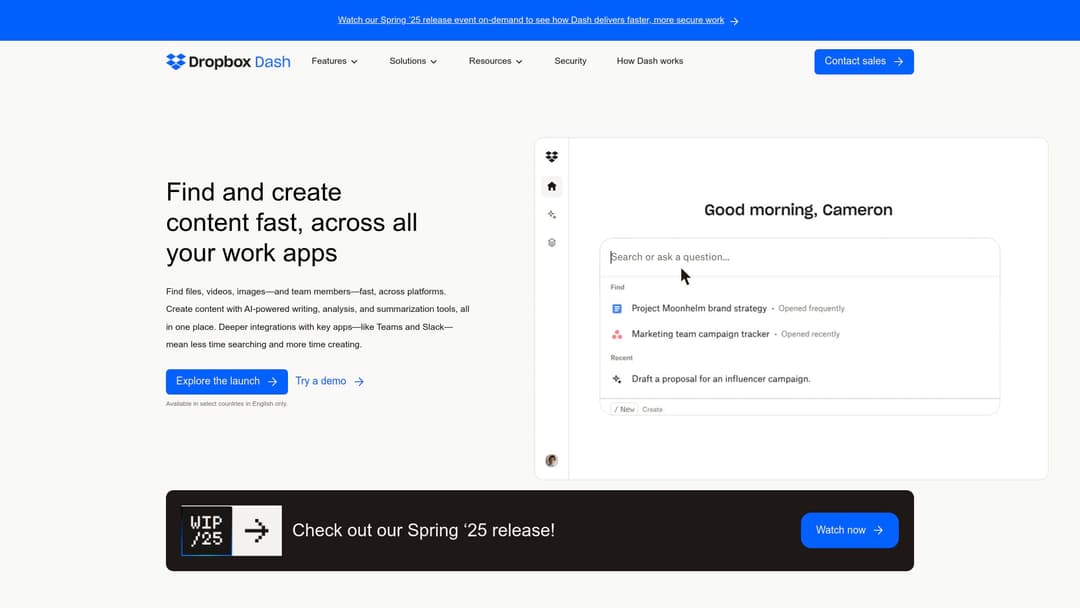
Task: Open Project Moonhelm brand strategy result
Action: pos(699,308)
